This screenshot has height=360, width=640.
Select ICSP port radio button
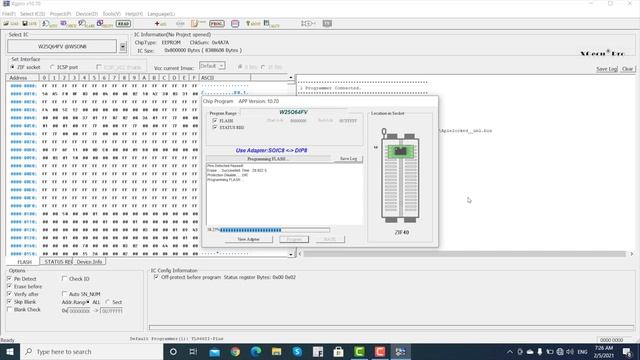pos(52,67)
